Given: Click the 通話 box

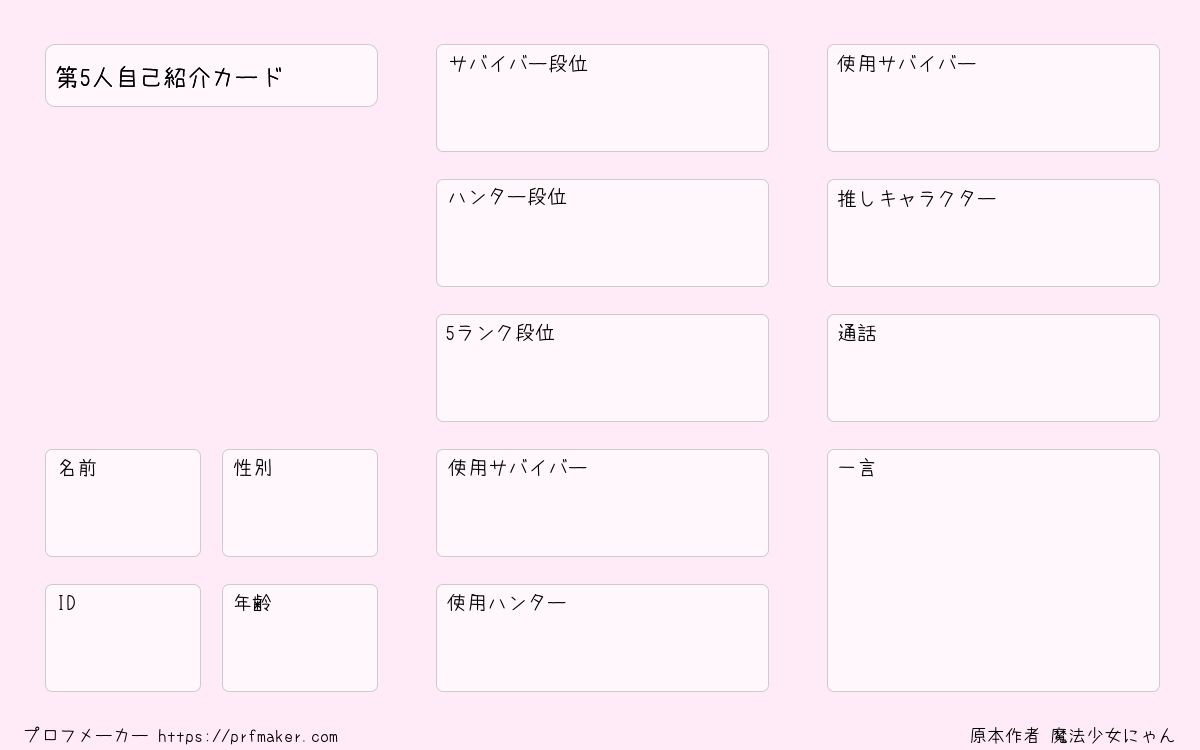Looking at the screenshot, I should [993, 368].
